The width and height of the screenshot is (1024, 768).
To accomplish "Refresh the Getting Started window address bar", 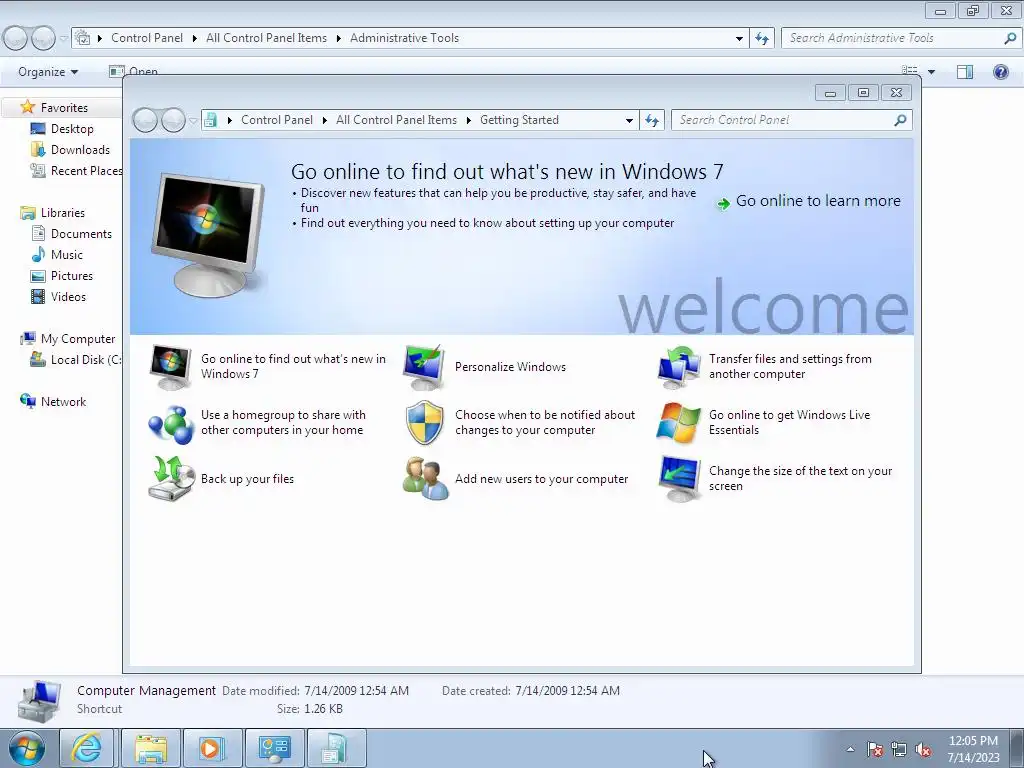I will 652,120.
